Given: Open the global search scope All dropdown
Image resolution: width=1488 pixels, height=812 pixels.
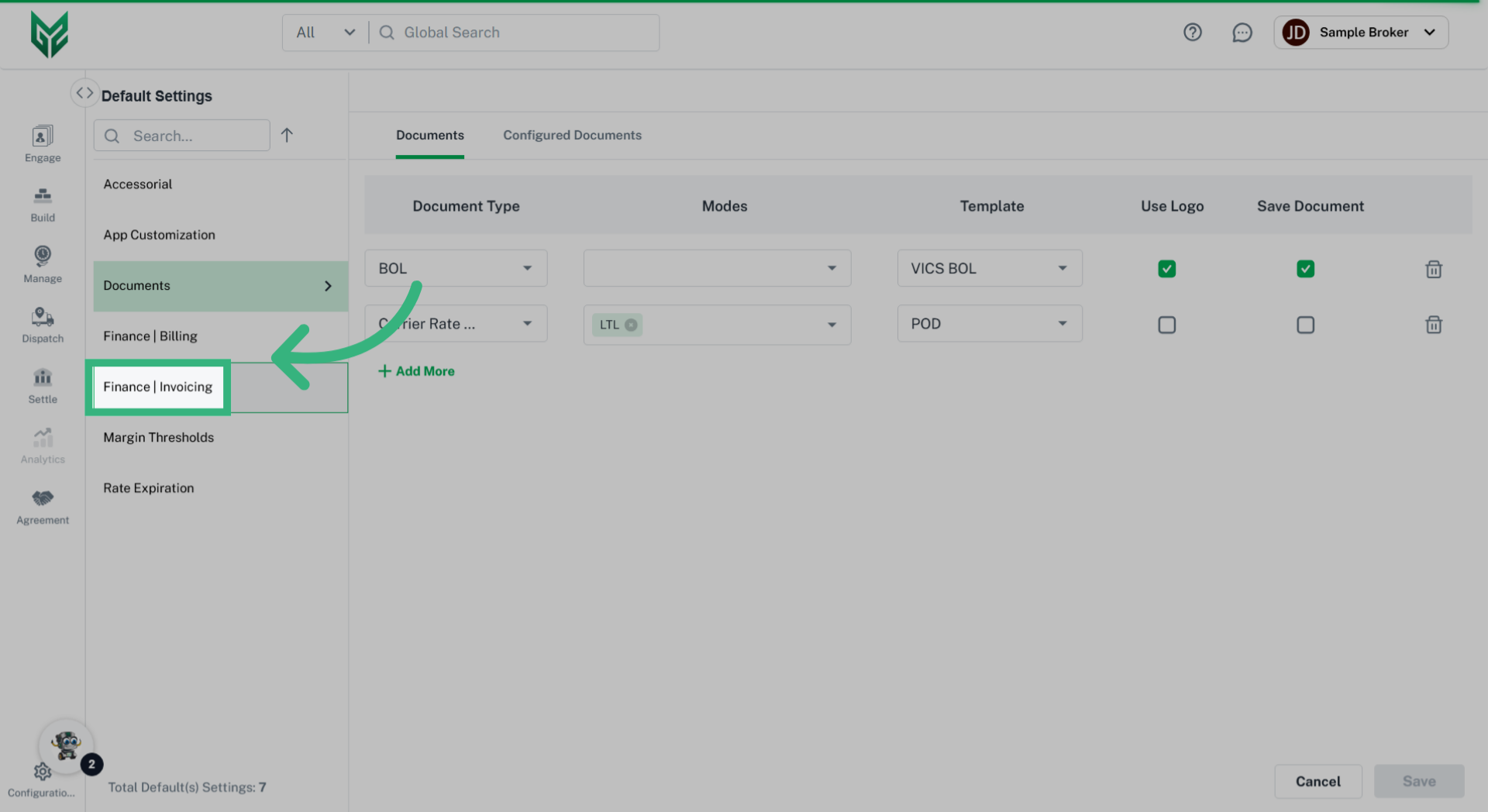Looking at the screenshot, I should click(x=325, y=32).
